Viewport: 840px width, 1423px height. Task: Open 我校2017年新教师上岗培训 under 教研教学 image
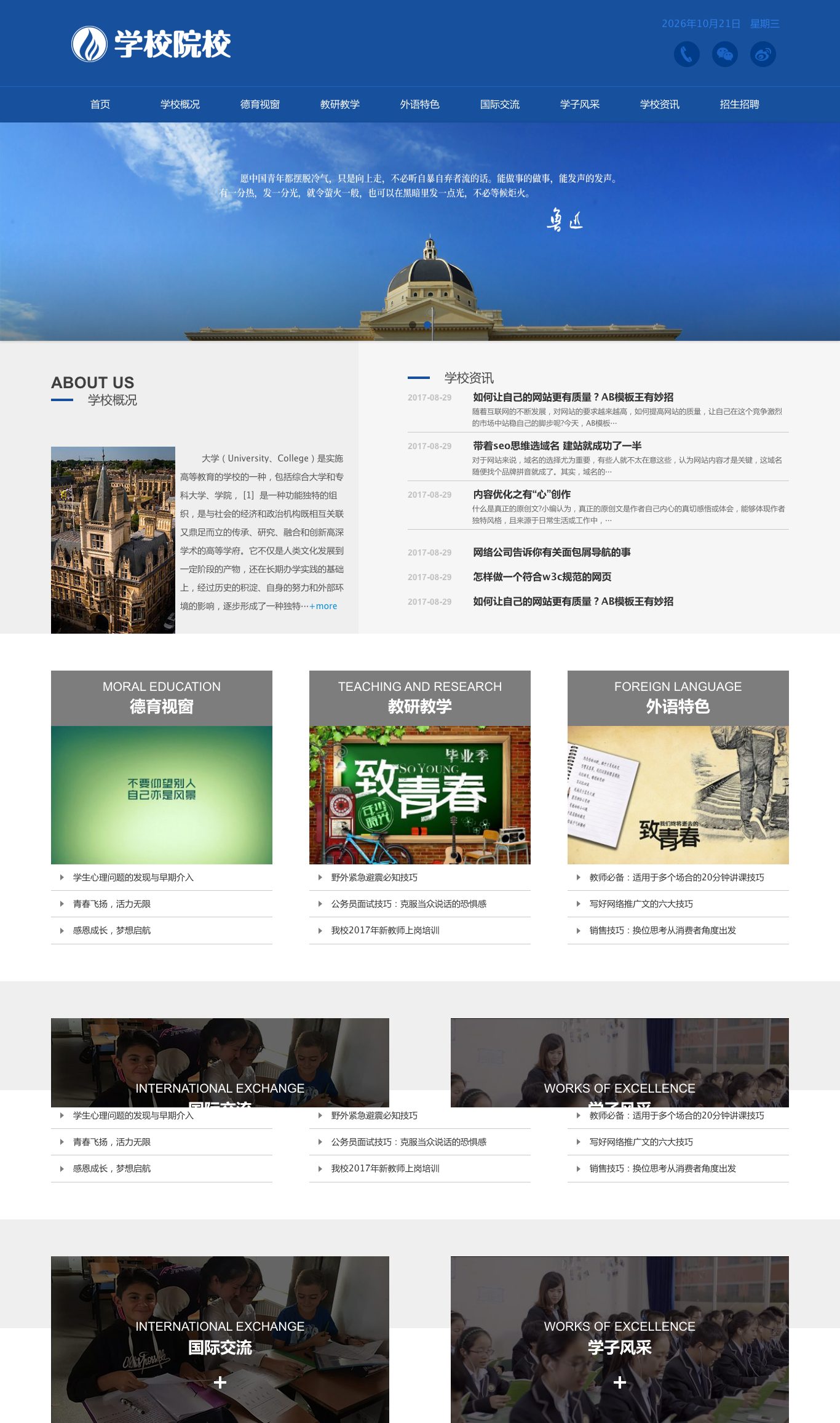386,930
